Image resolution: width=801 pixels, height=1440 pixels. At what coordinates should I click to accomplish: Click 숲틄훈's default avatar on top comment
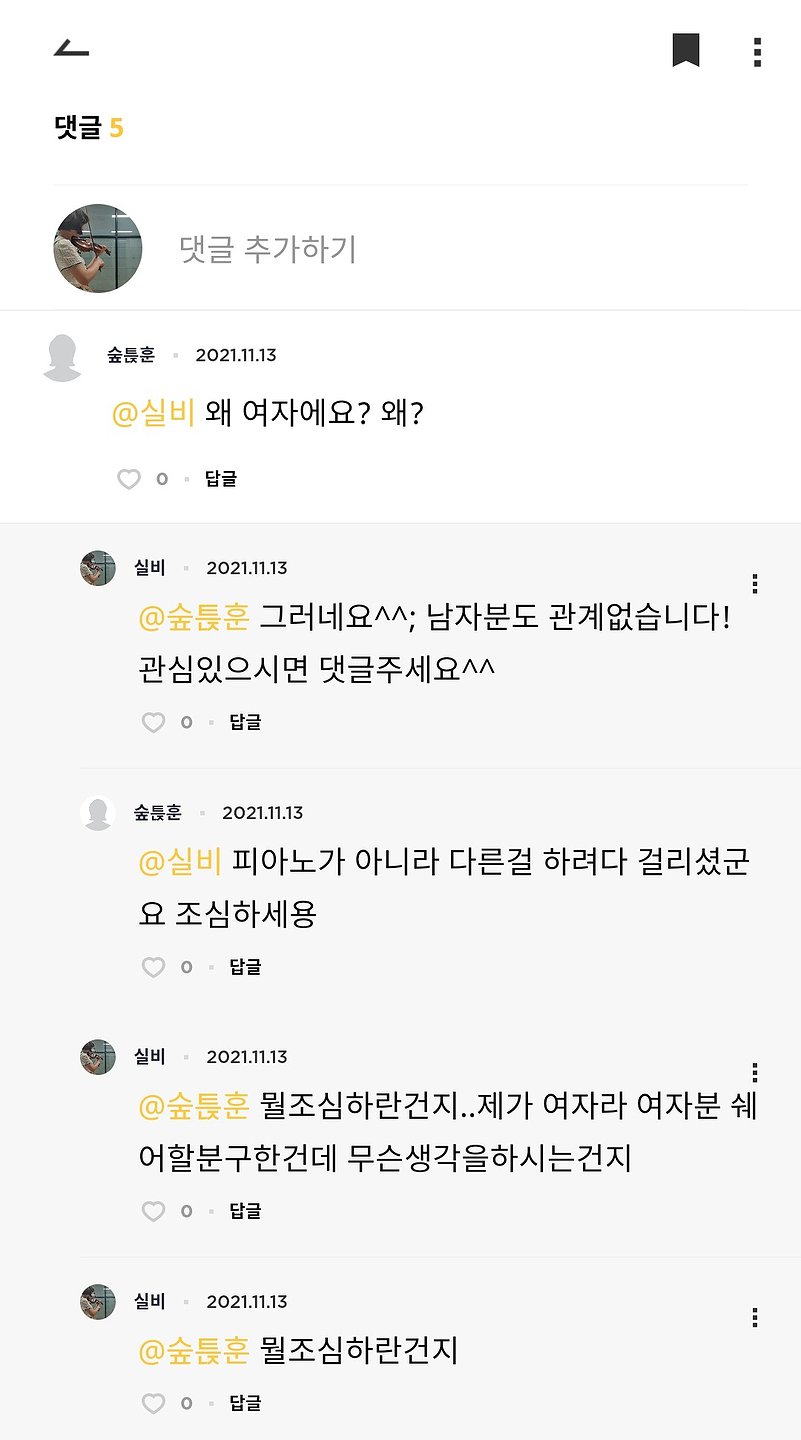tap(62, 358)
